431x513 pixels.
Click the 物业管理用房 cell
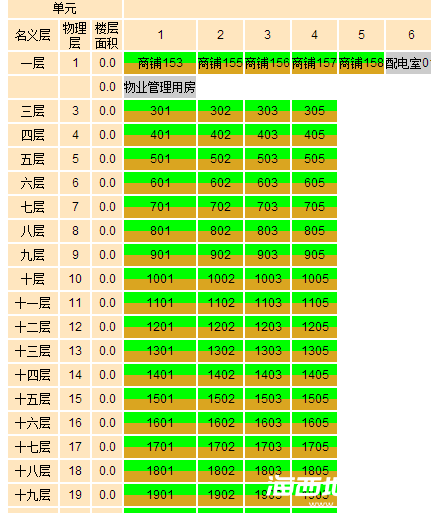pyautogui.click(x=160, y=87)
